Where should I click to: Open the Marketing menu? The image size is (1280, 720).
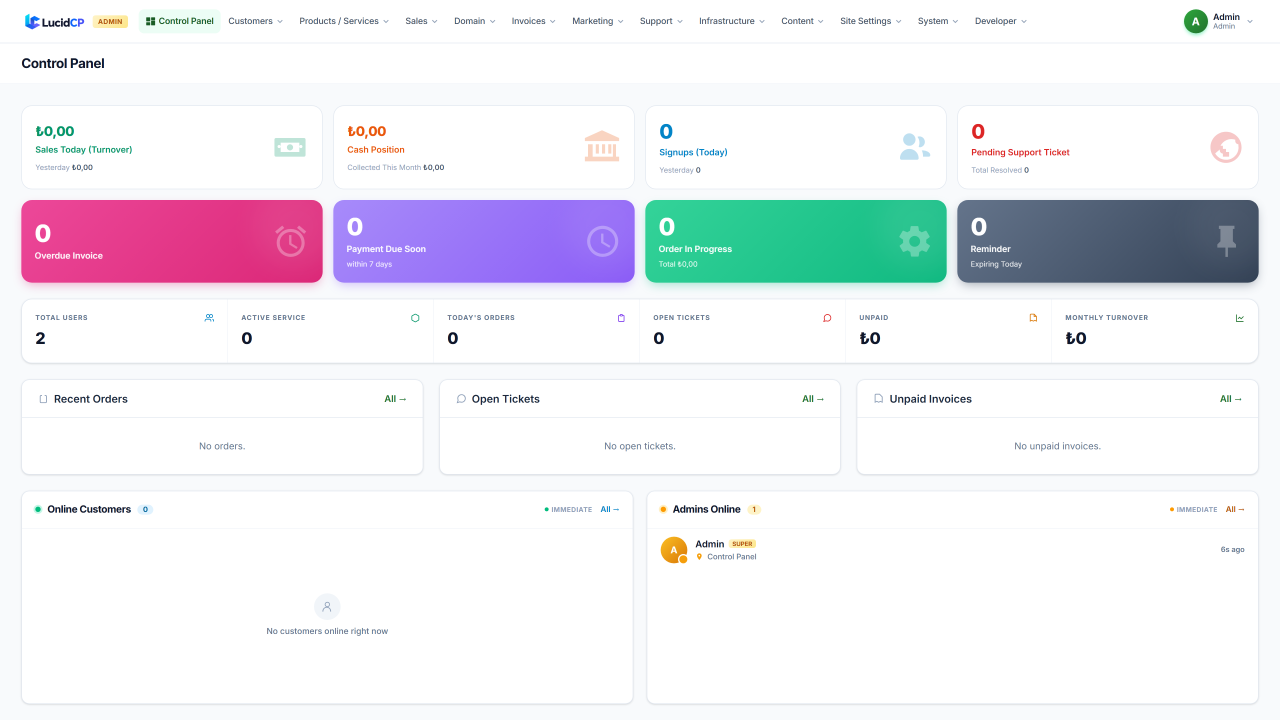(x=597, y=21)
